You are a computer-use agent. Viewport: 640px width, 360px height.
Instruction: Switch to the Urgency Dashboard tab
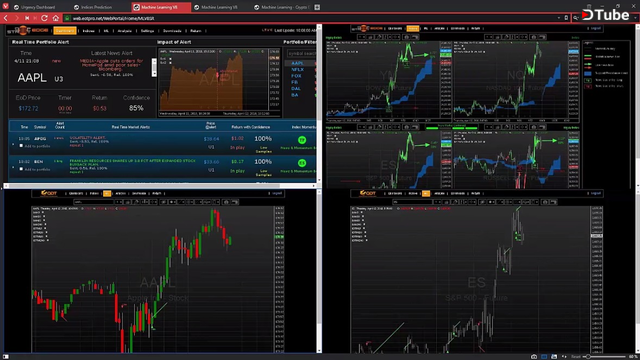tap(38, 7)
